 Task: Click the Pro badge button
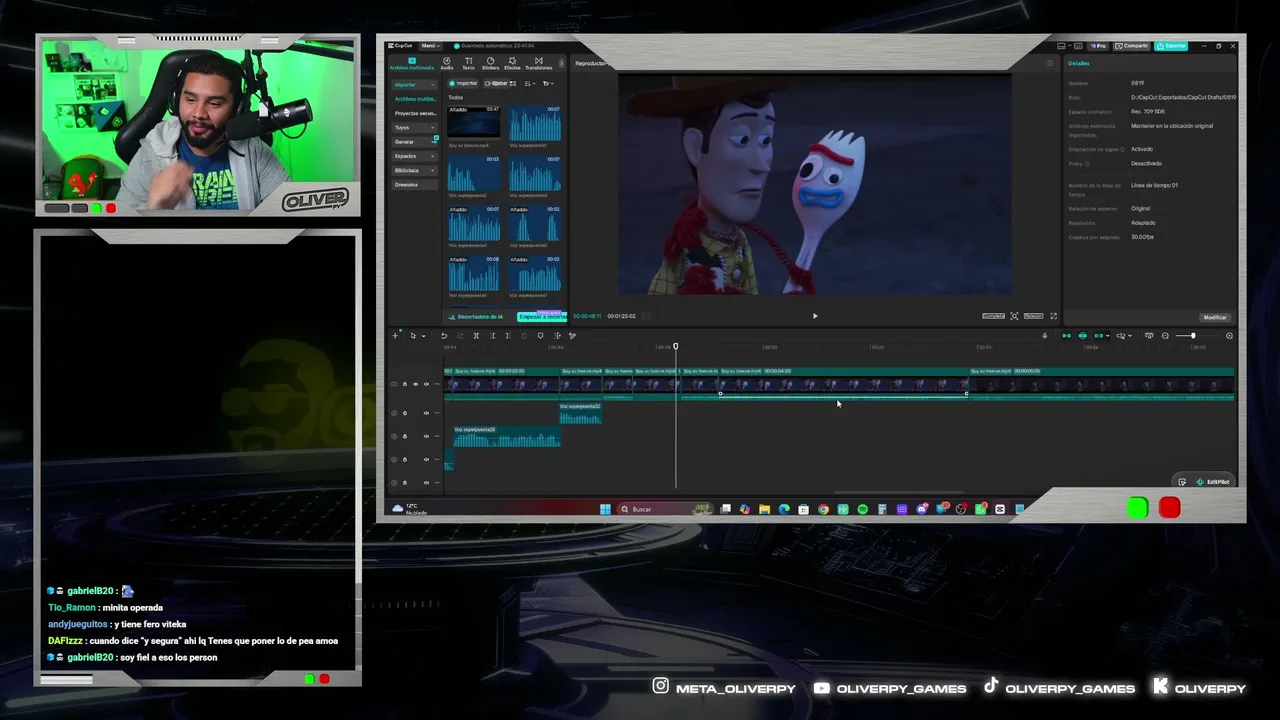pos(1098,46)
